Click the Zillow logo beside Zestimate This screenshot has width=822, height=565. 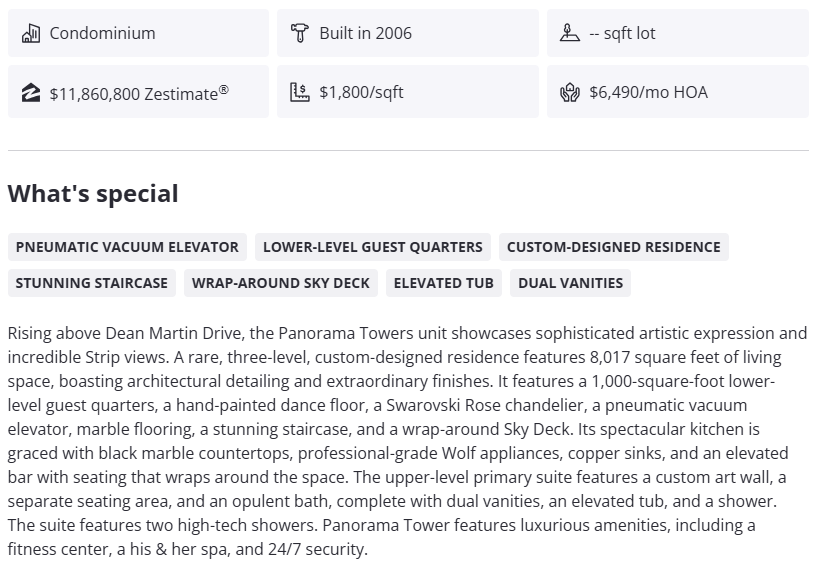click(x=30, y=93)
